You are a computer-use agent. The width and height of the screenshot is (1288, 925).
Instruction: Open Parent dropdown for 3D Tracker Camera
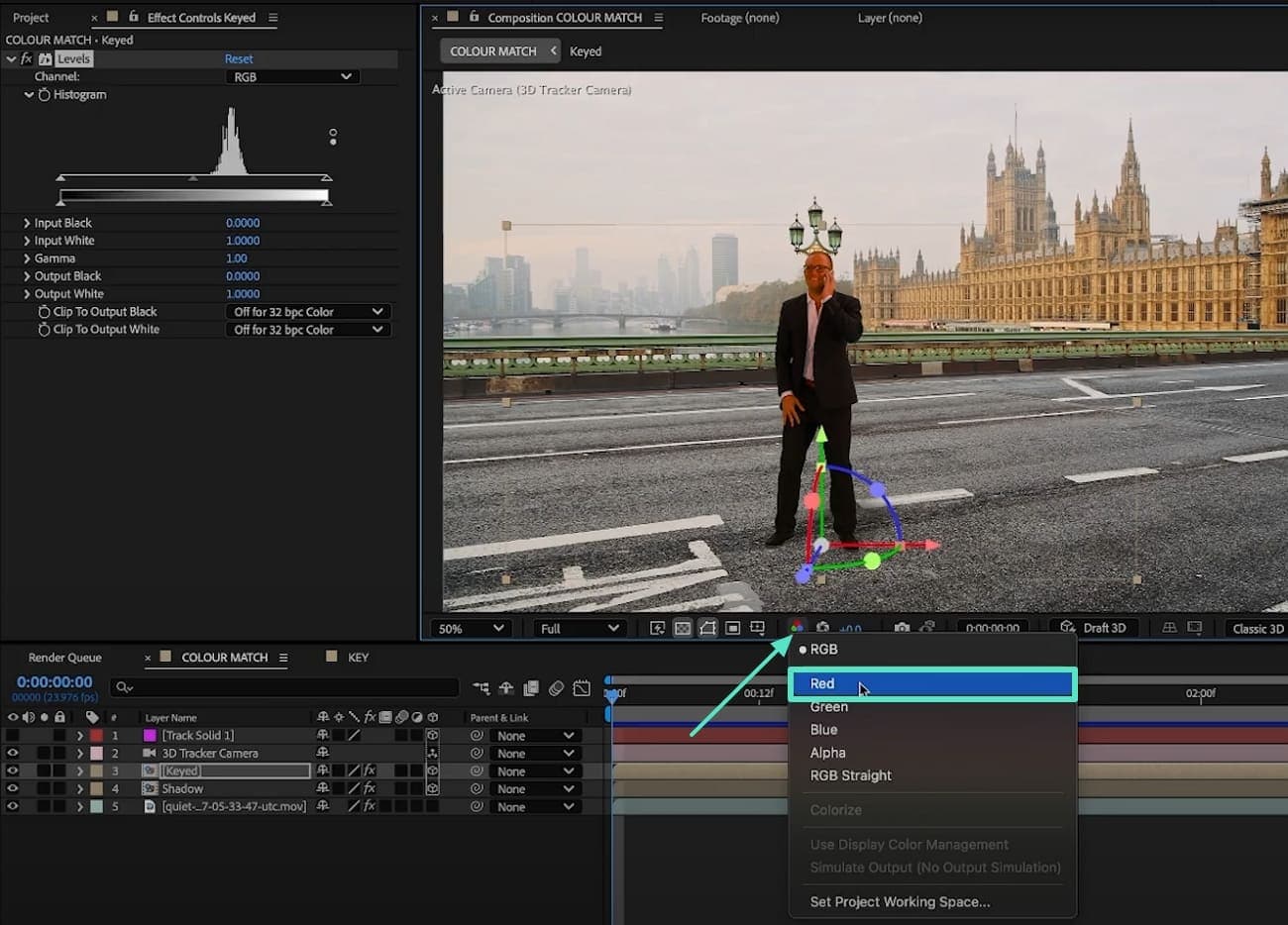click(536, 754)
